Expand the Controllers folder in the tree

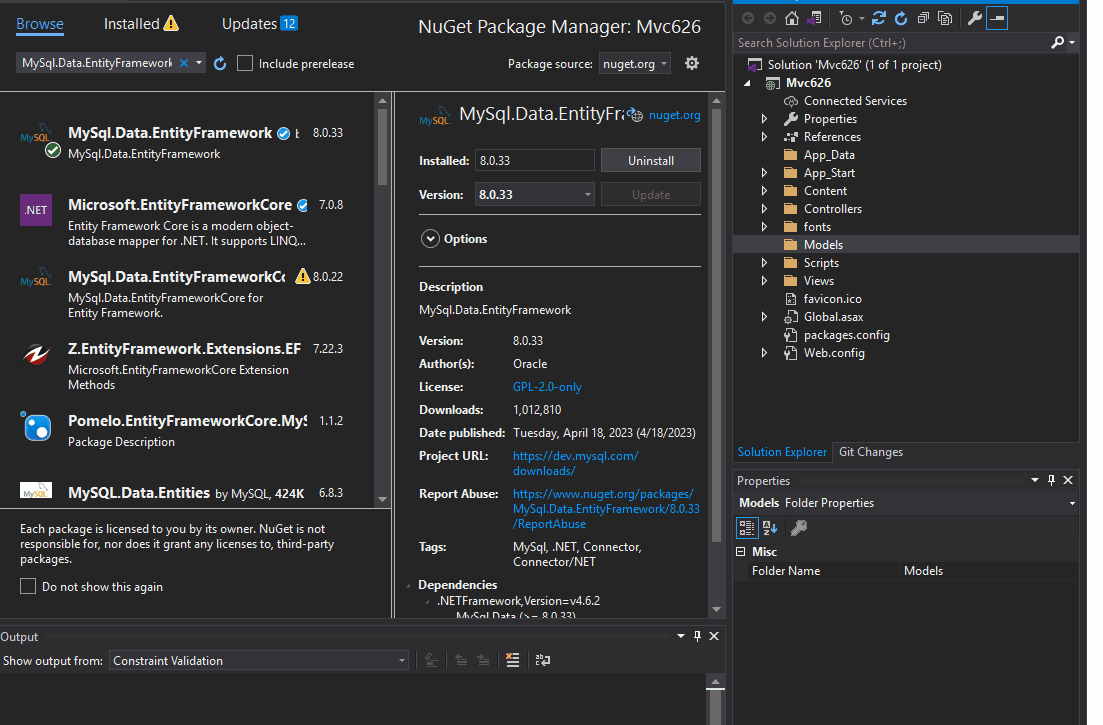(x=765, y=209)
